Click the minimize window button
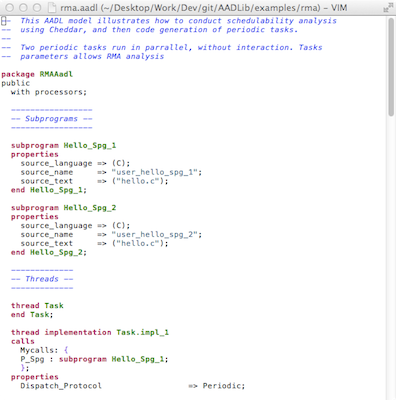396x400 pixels. (23, 8)
